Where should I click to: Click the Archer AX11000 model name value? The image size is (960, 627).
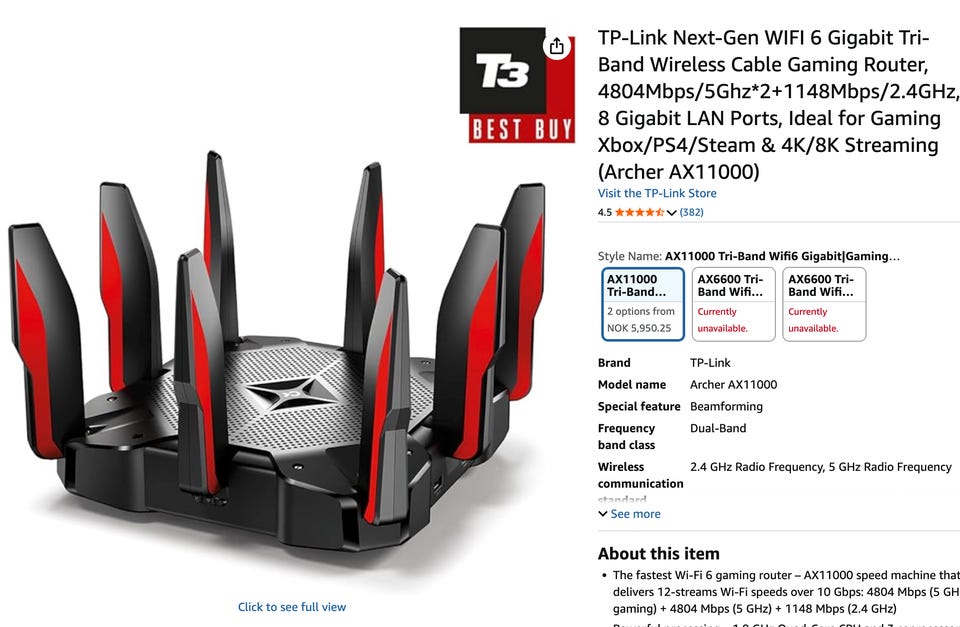point(733,385)
